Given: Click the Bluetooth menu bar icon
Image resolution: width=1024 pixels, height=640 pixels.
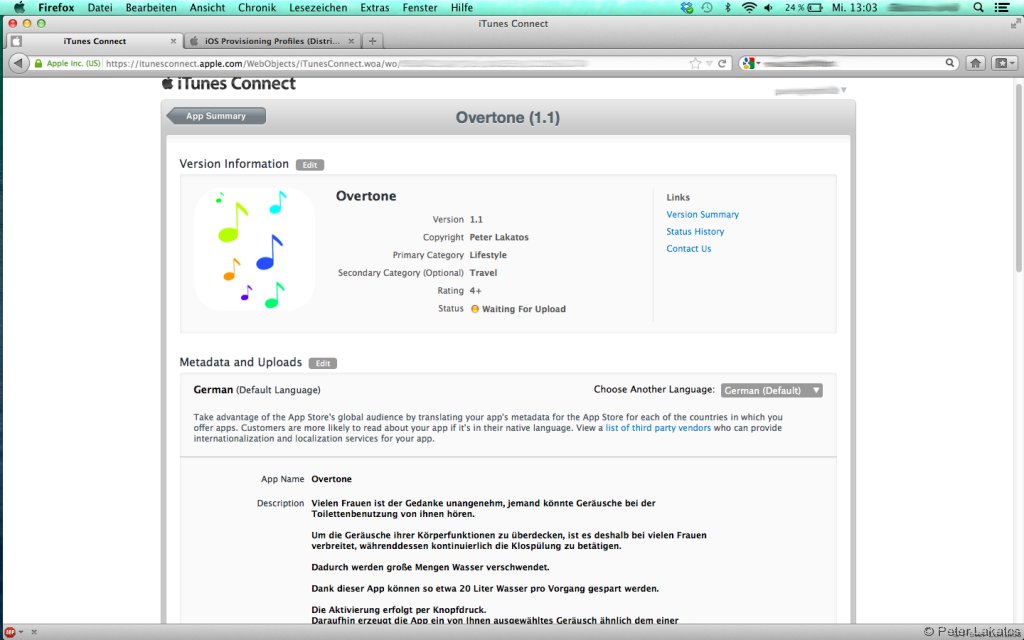Looking at the screenshot, I should pyautogui.click(x=728, y=8).
